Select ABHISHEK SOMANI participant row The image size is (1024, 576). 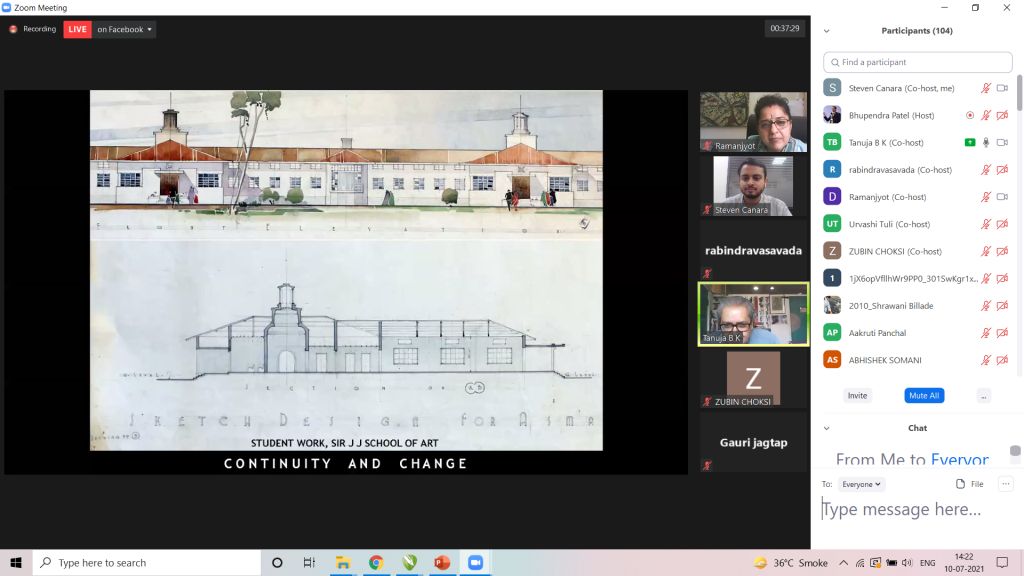point(918,360)
